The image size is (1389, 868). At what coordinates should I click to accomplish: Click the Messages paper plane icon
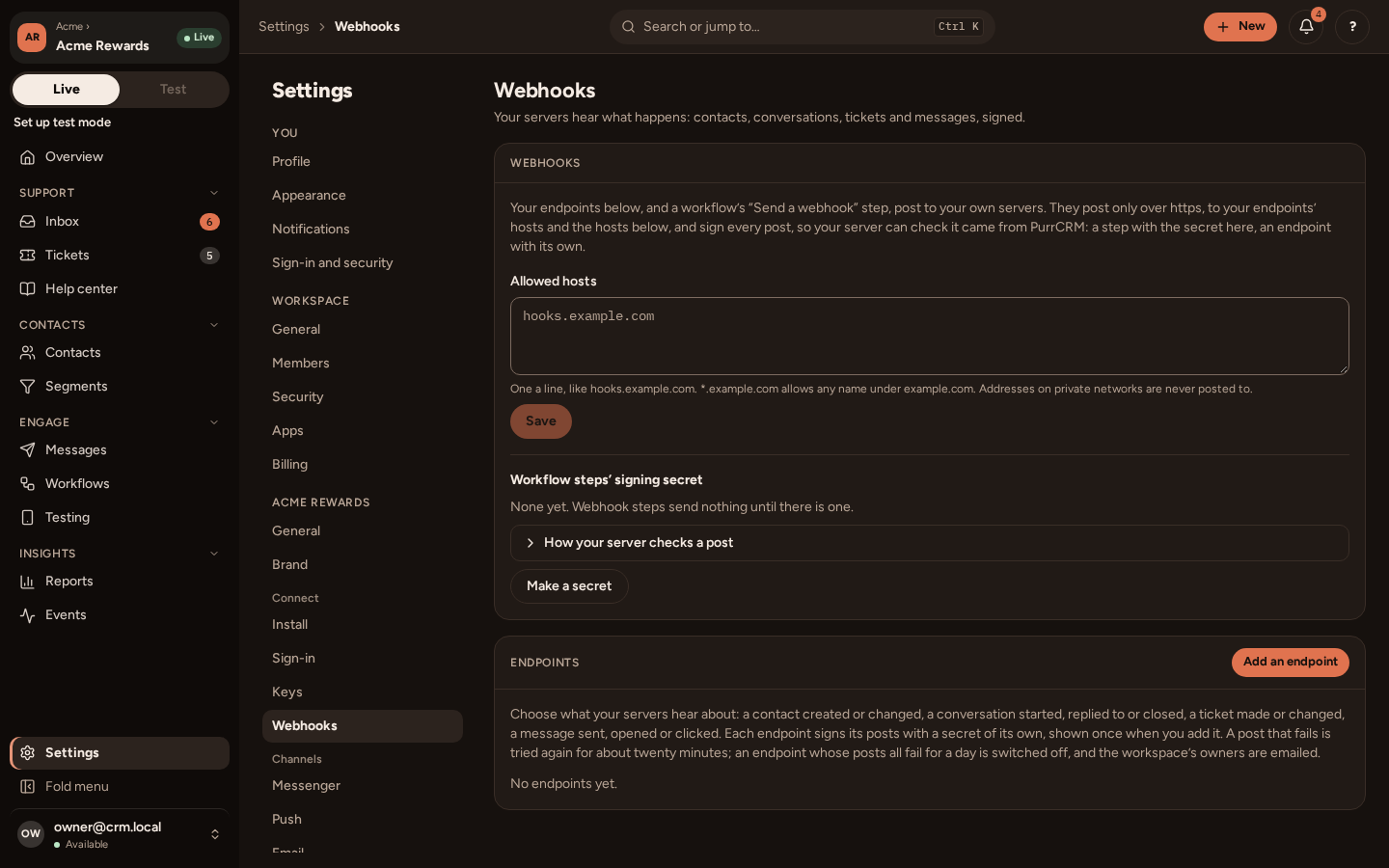(28, 450)
